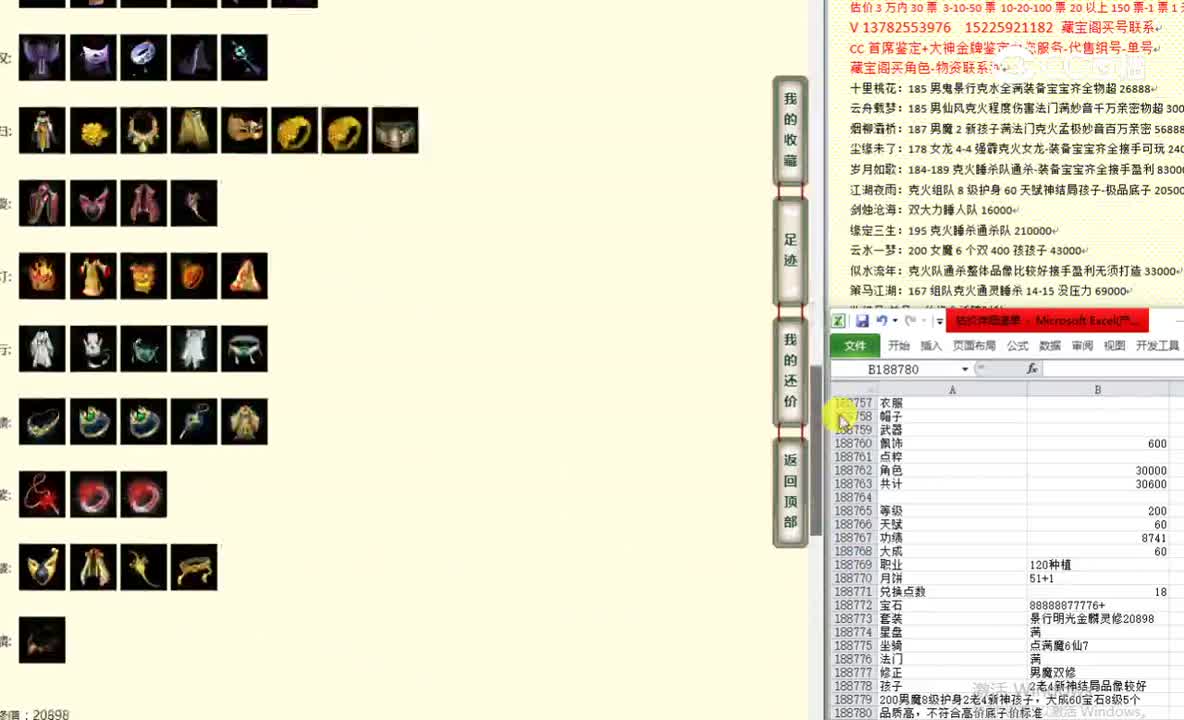1184x720 pixels.
Task: Click the orange triangular hat item icon
Action: (245, 276)
